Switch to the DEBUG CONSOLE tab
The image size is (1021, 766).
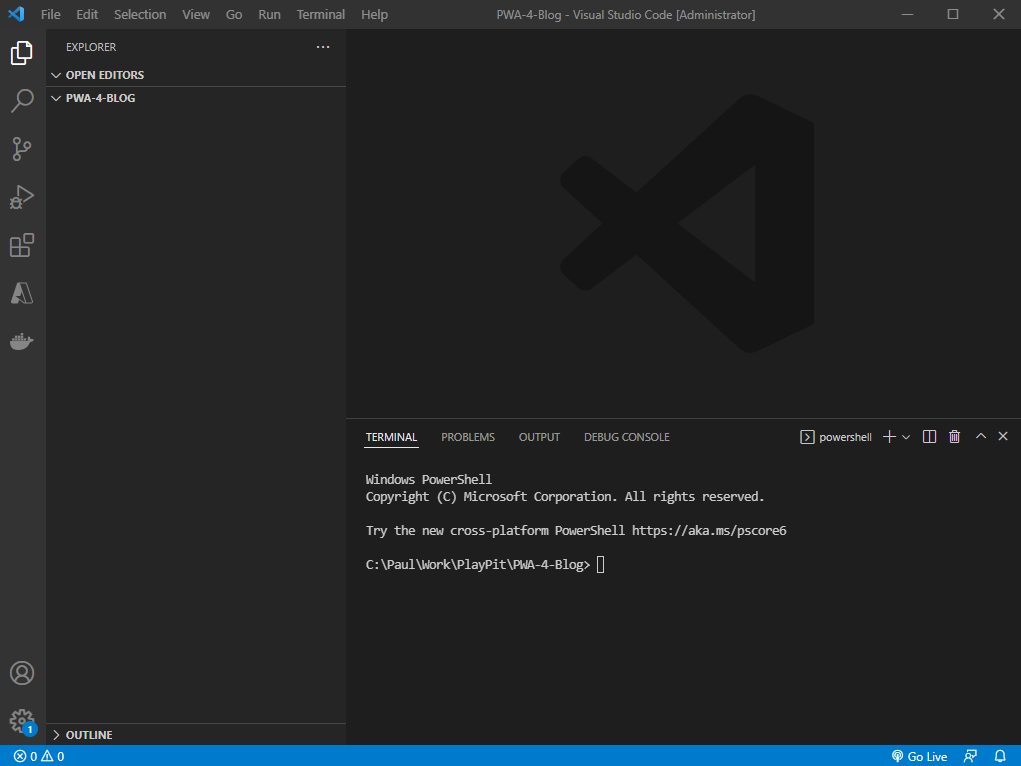(x=626, y=437)
